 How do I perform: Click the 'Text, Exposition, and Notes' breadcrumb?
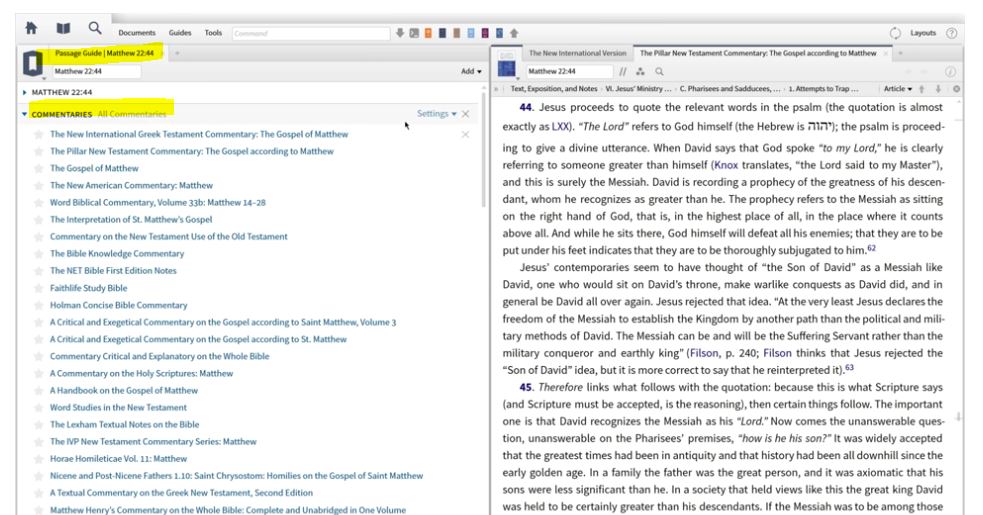click(x=554, y=89)
